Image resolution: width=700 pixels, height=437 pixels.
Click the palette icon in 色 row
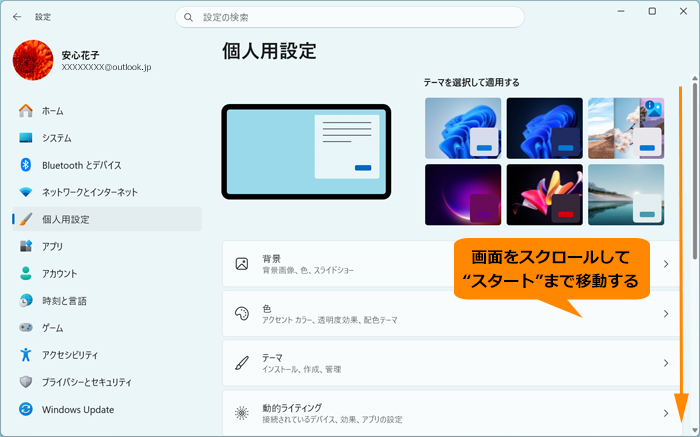click(242, 313)
